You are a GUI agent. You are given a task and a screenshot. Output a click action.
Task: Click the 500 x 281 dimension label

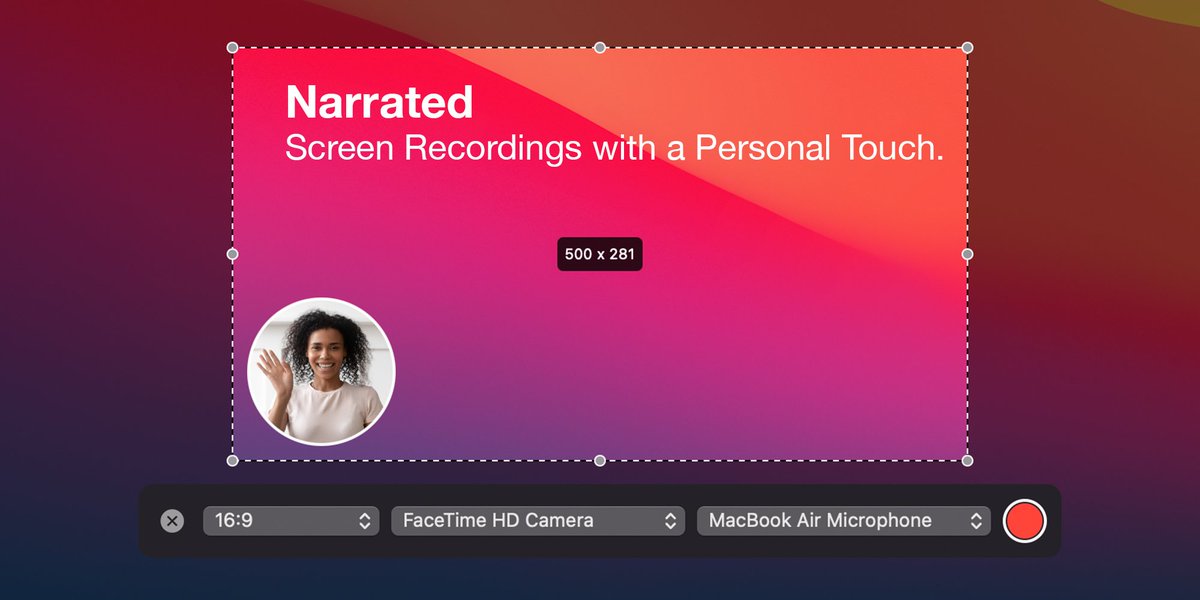600,254
